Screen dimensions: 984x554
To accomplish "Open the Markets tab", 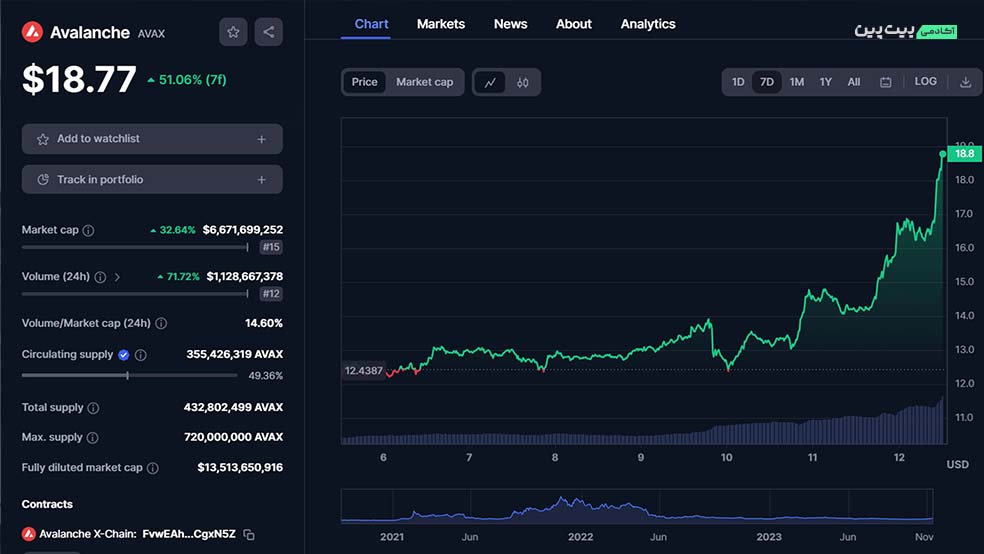I will click(x=441, y=24).
